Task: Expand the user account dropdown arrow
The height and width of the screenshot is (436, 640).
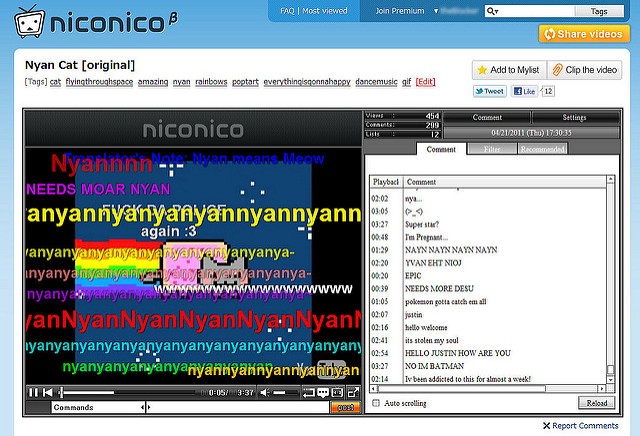Action: click(x=436, y=11)
